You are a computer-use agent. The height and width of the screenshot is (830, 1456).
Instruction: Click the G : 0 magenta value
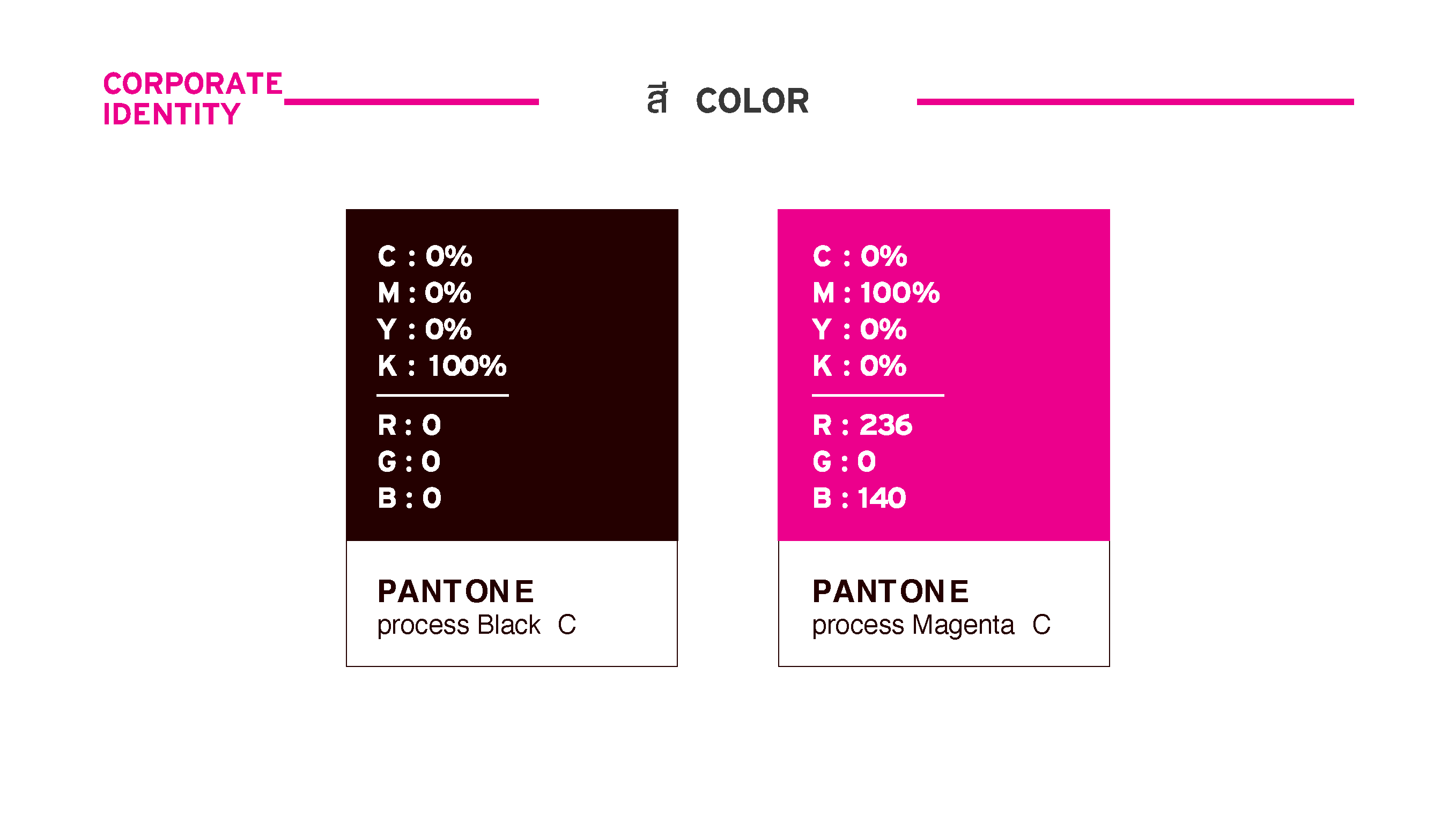(x=844, y=461)
